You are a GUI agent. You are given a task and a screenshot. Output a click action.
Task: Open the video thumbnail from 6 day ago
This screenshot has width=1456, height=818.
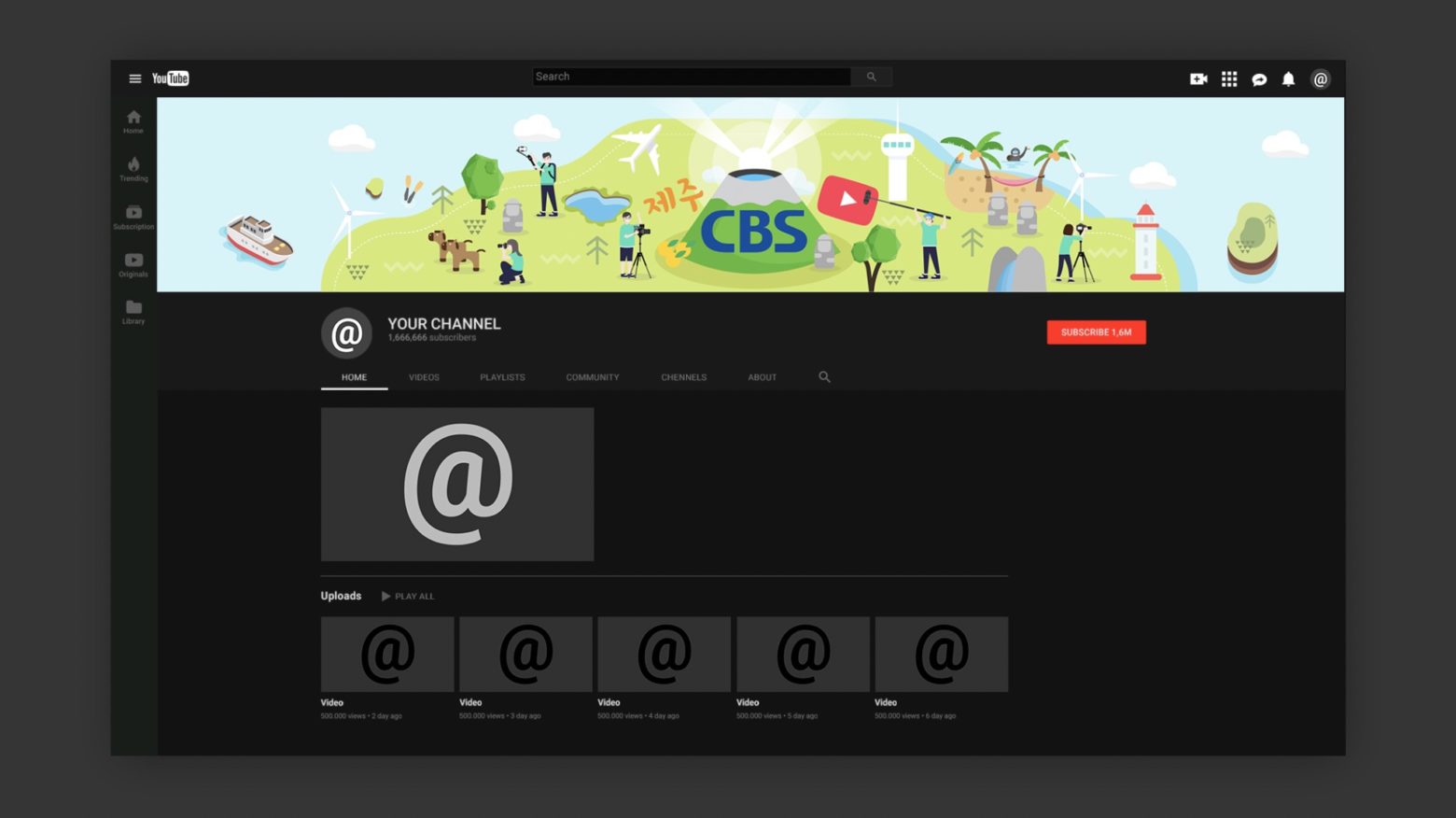point(941,654)
